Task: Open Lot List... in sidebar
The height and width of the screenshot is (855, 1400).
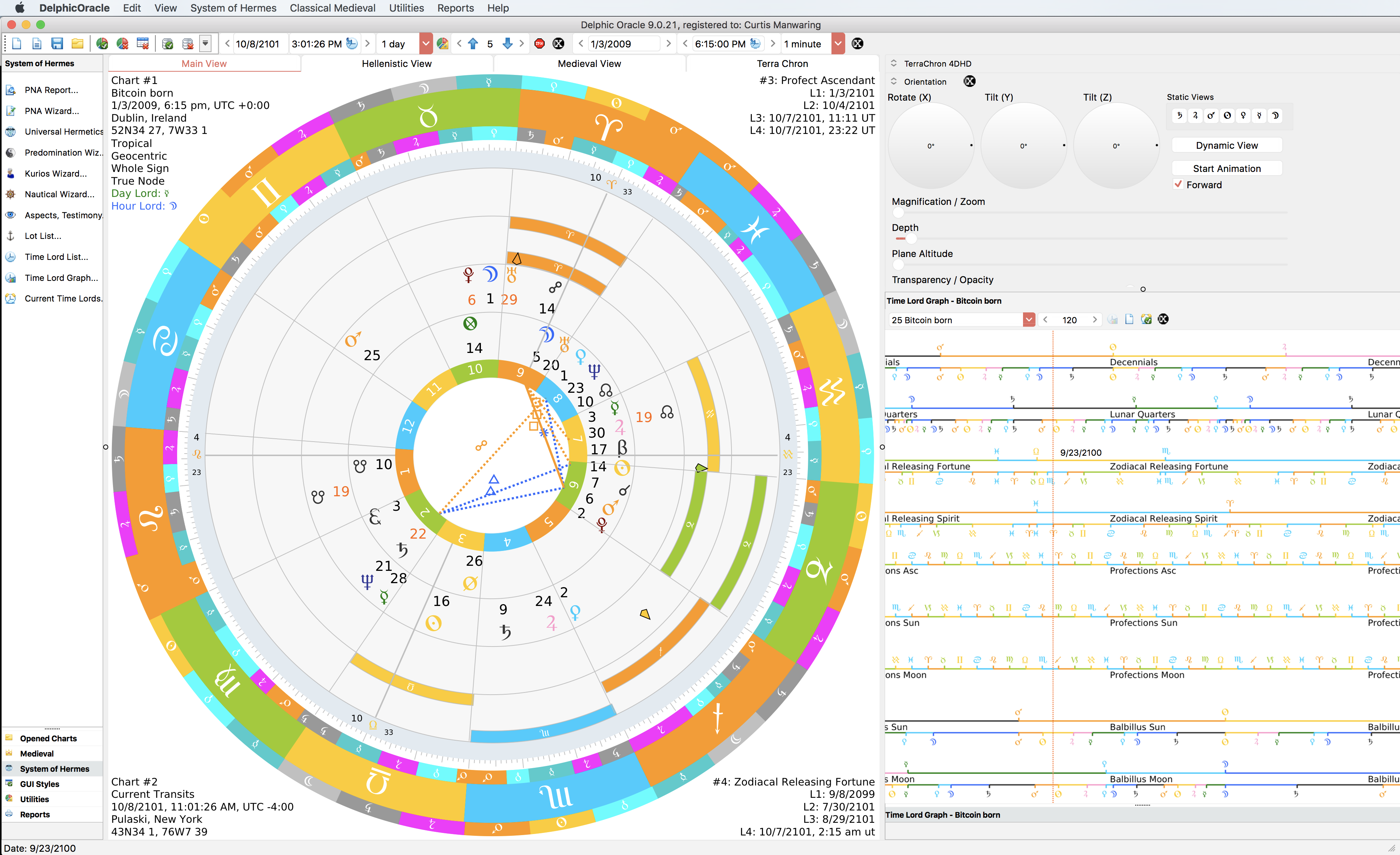Action: pos(43,236)
